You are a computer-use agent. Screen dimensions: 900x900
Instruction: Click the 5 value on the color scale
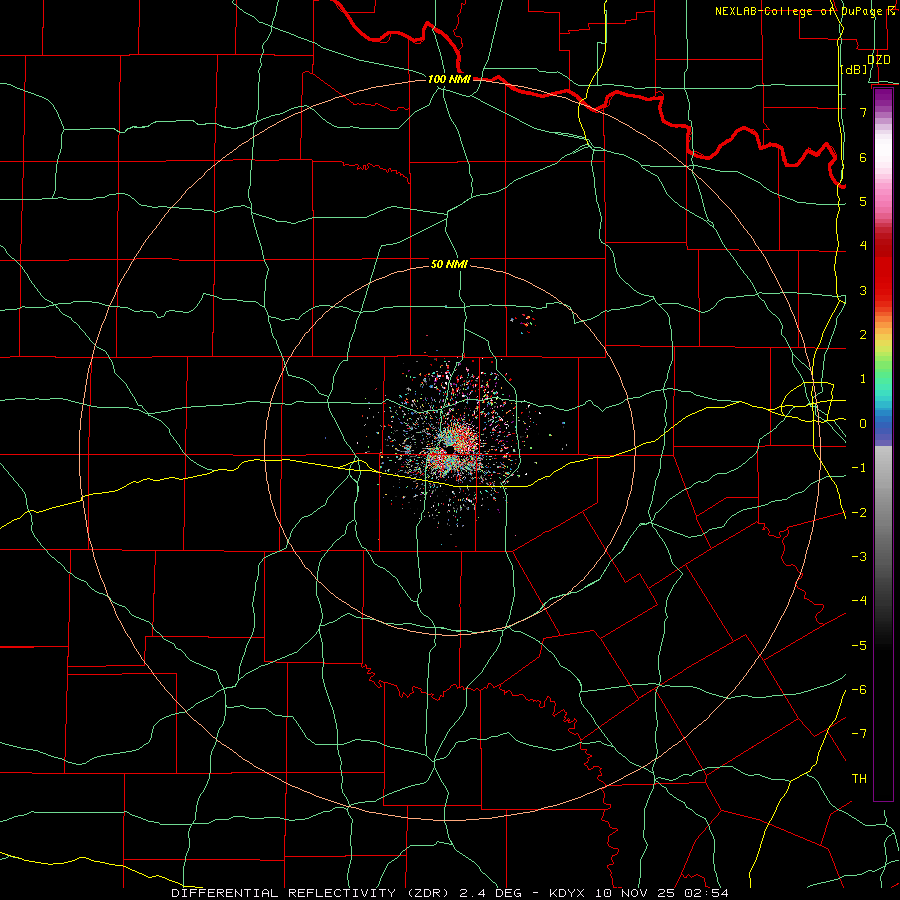[x=863, y=201]
